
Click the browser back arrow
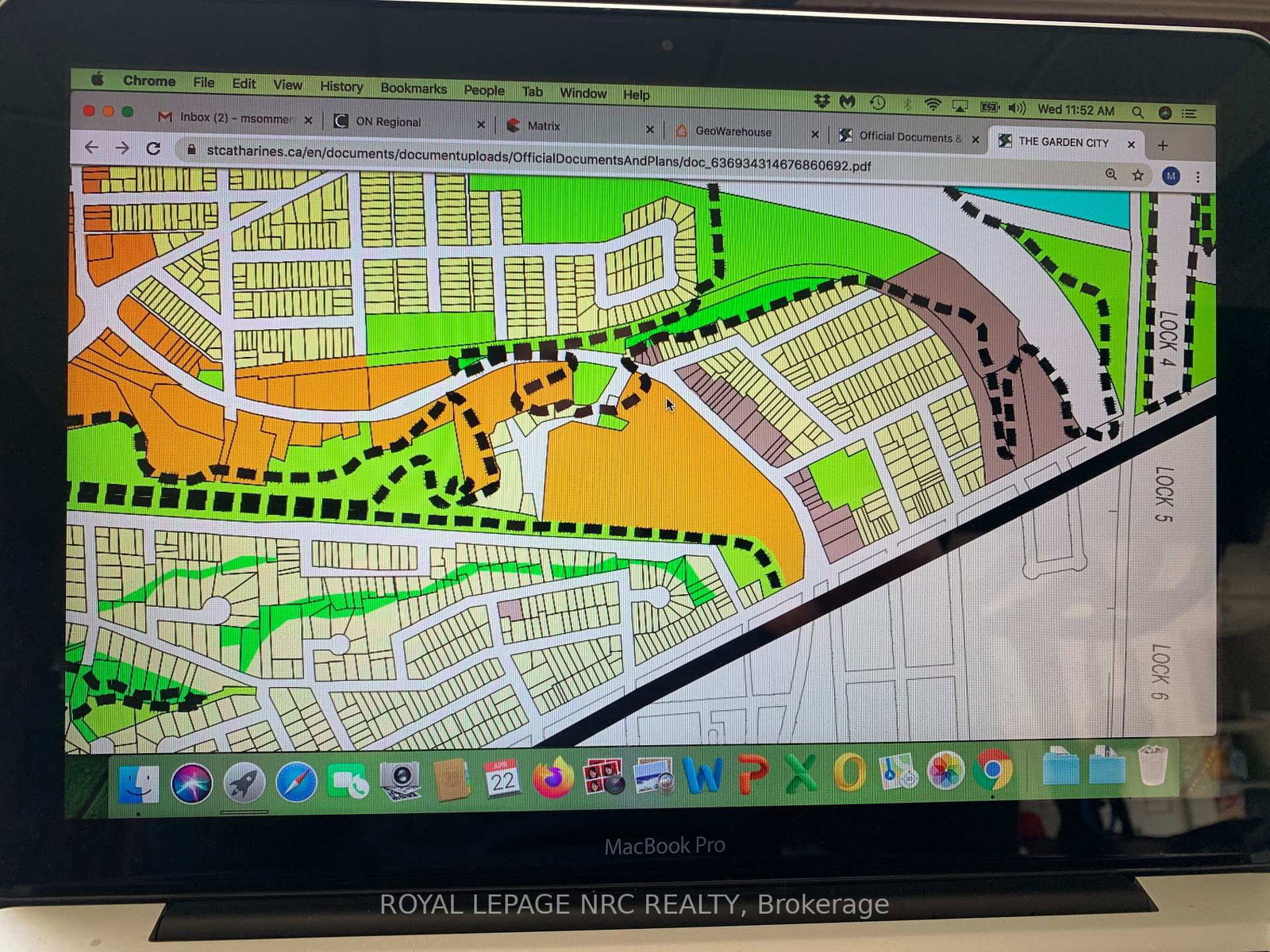point(91,147)
